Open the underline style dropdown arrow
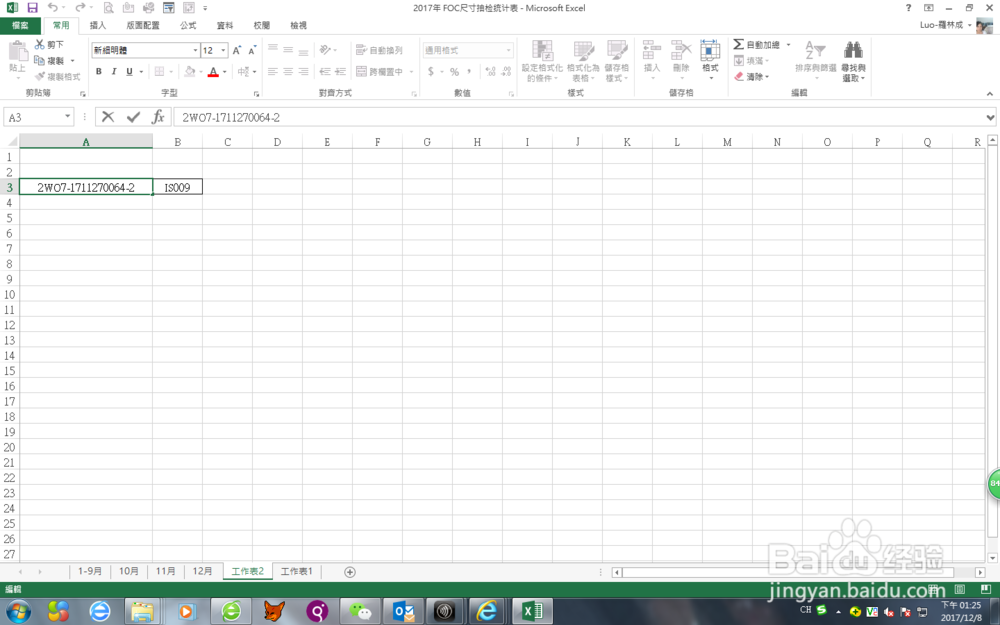 [x=141, y=71]
